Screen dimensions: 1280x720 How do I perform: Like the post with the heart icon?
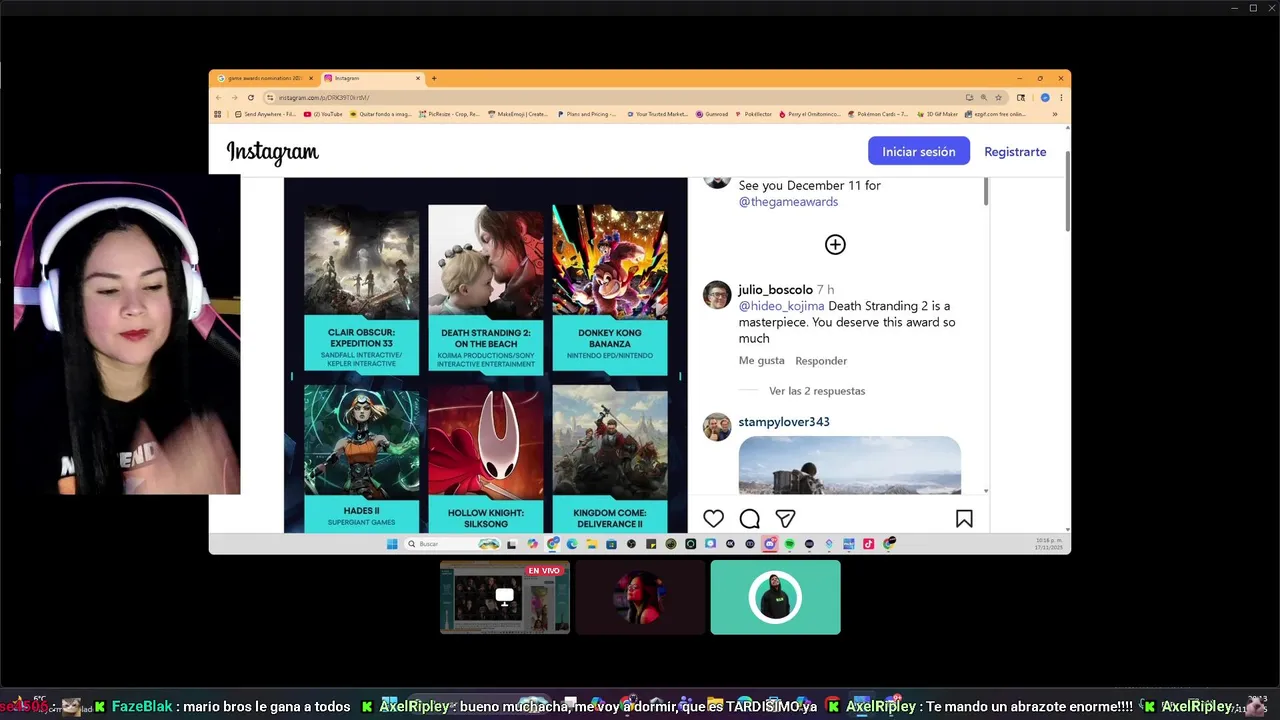click(x=713, y=518)
